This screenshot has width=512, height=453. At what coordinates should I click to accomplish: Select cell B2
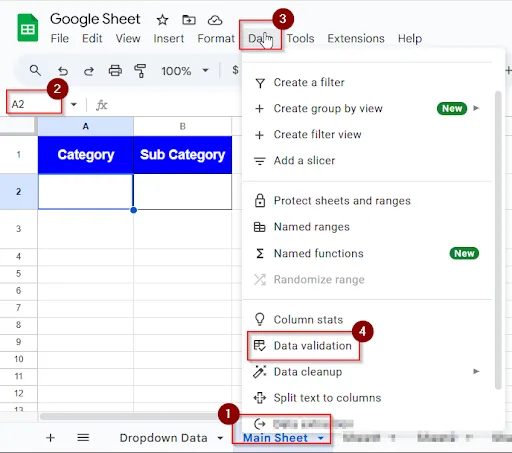point(183,192)
